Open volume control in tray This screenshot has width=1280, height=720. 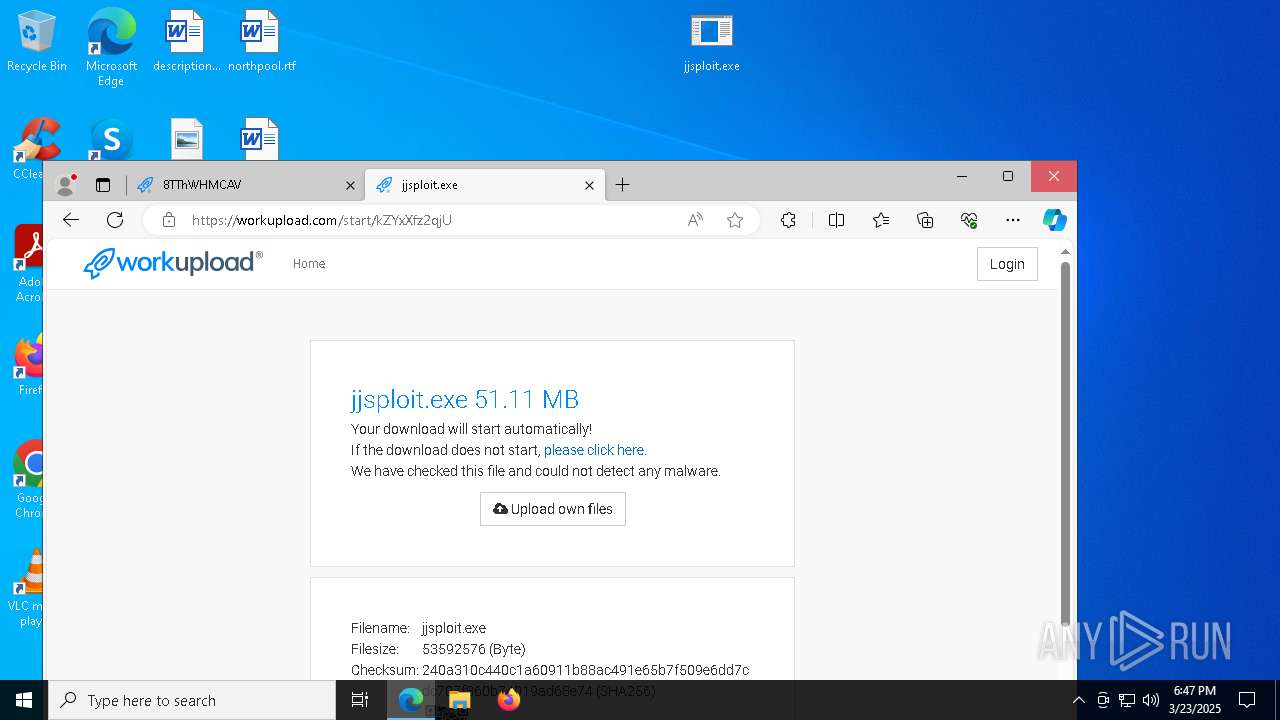[x=1151, y=700]
